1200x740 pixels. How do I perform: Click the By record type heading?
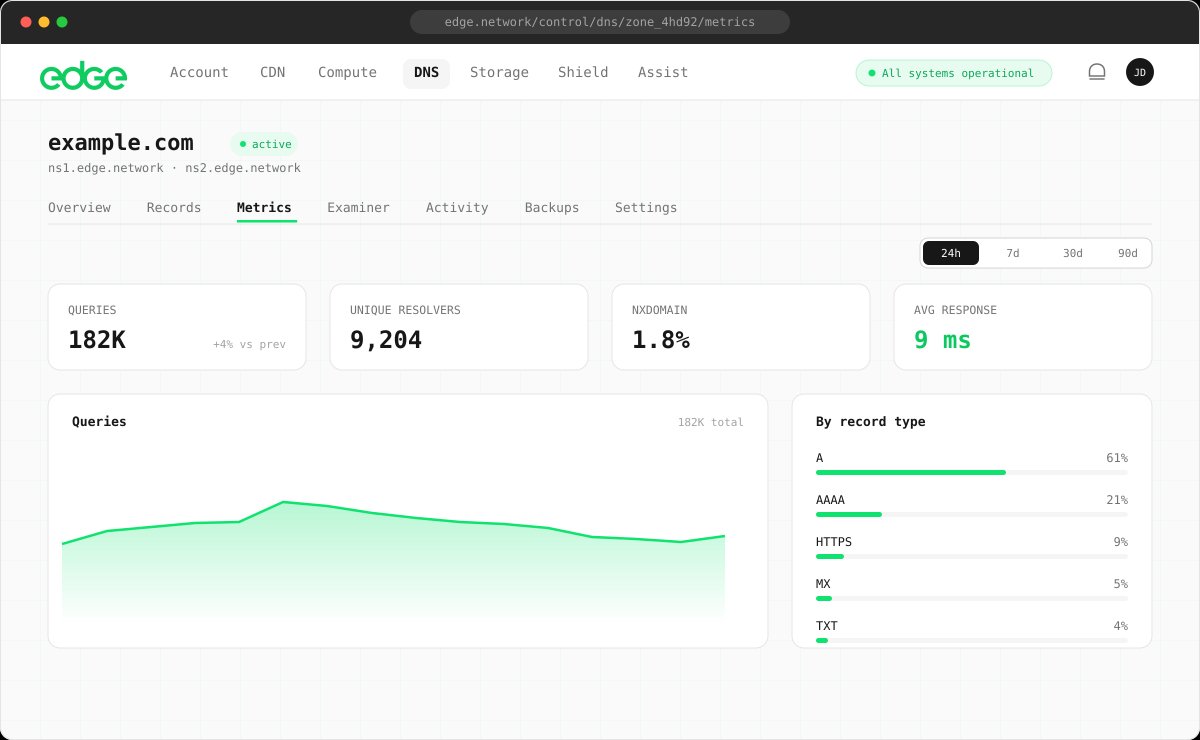click(x=871, y=422)
